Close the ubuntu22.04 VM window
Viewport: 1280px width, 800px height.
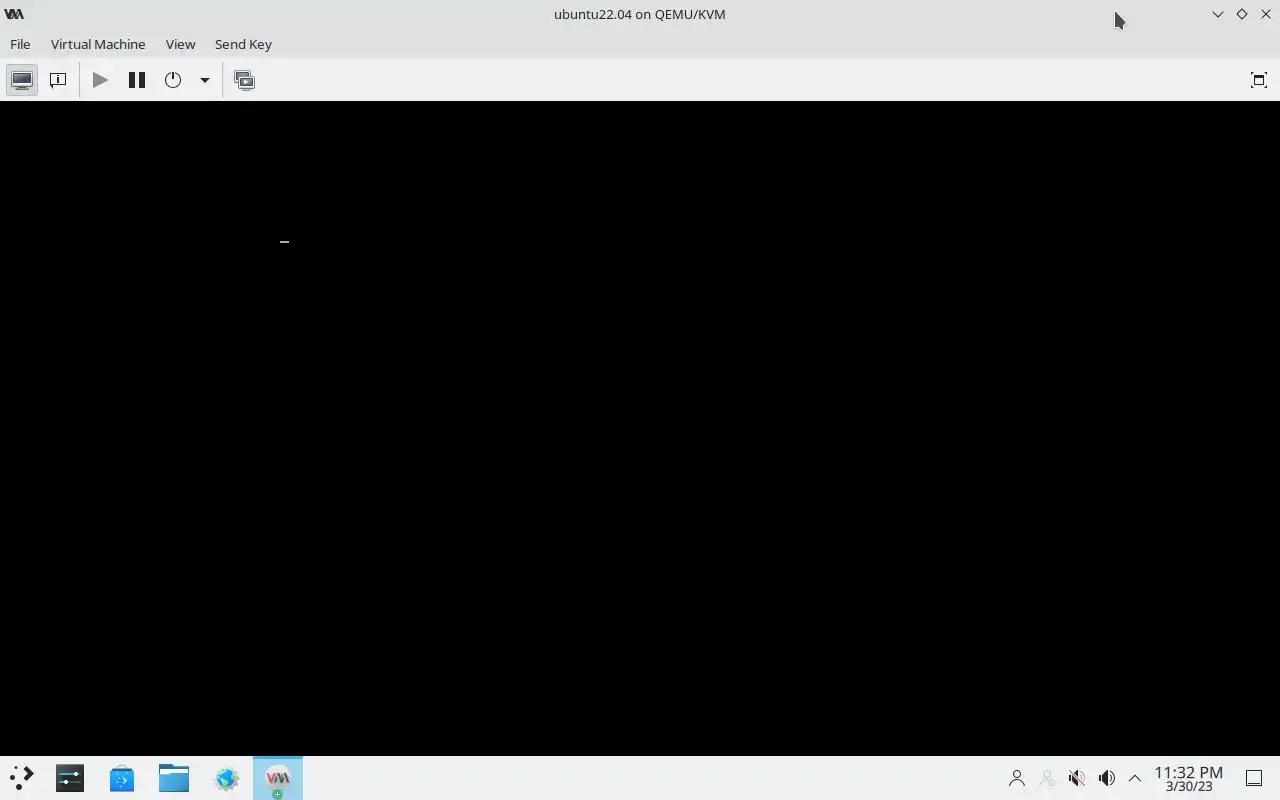pos(1266,14)
